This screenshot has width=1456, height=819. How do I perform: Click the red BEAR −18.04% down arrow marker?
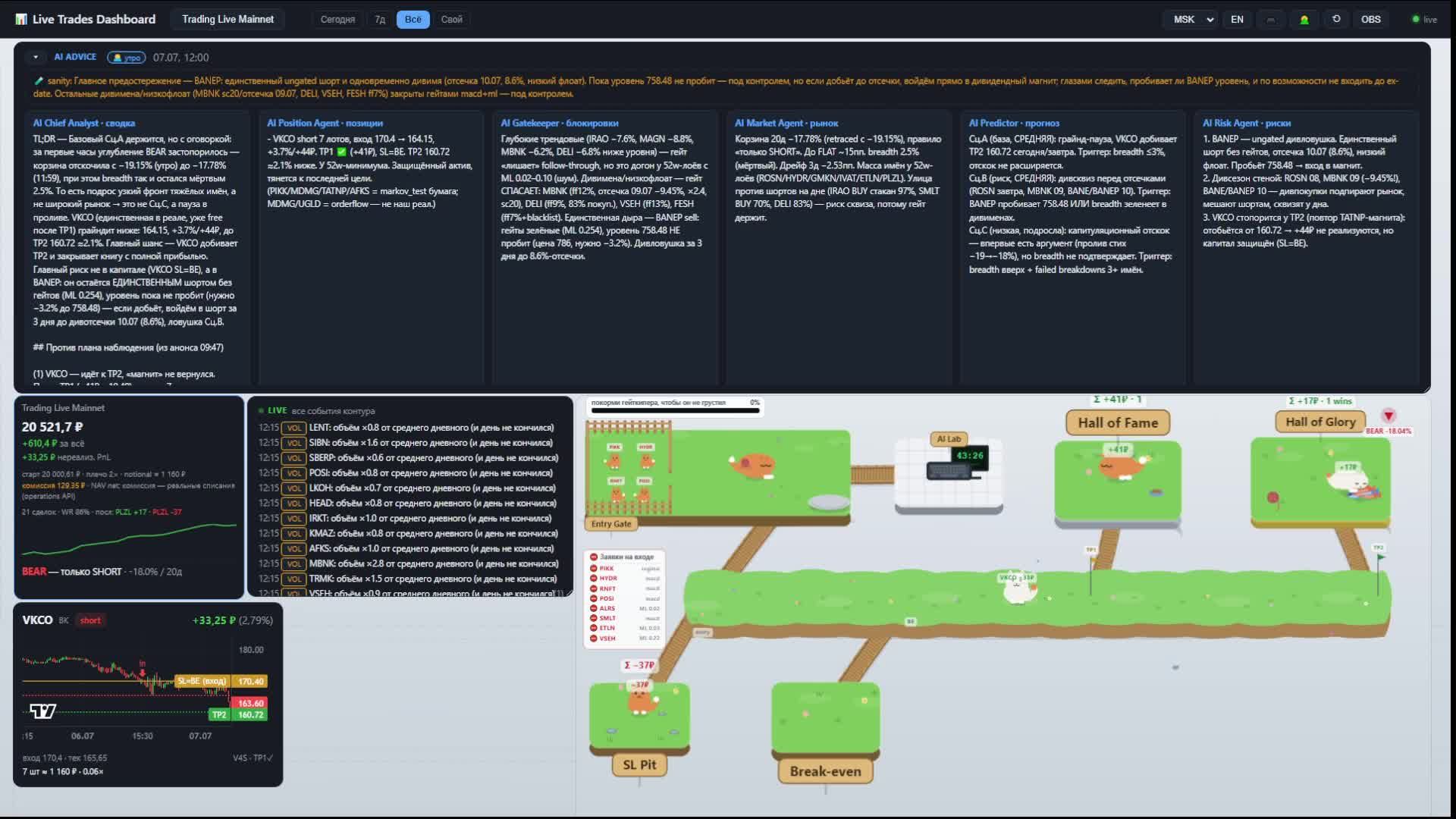(1389, 416)
